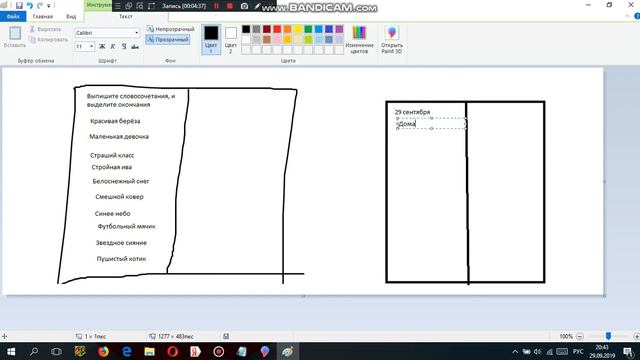Pick the yellow color swatch in top row
640x360 pixels.
coord(298,29)
